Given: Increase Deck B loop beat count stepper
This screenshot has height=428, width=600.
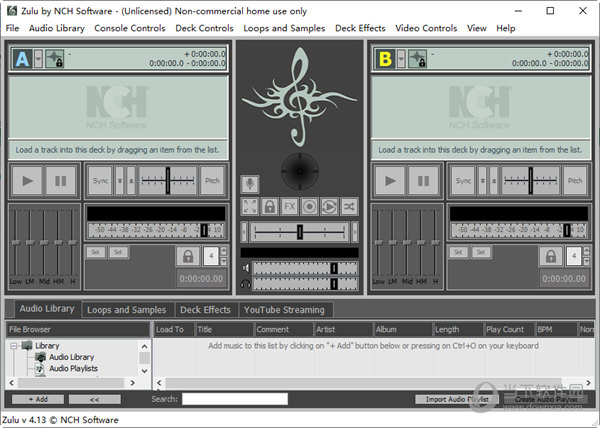Looking at the screenshot, I should pyautogui.click(x=587, y=251).
